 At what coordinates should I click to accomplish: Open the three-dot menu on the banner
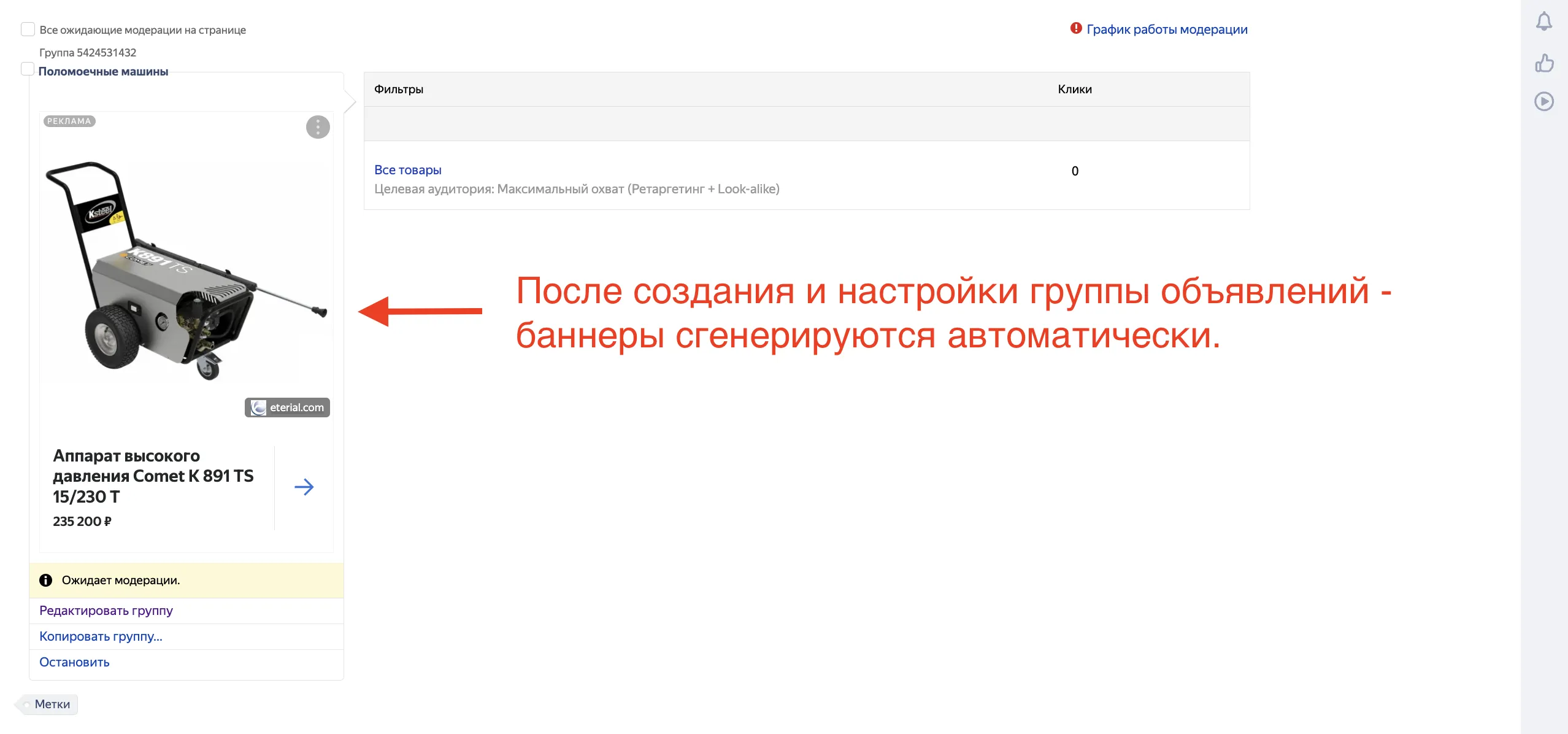pos(317,127)
